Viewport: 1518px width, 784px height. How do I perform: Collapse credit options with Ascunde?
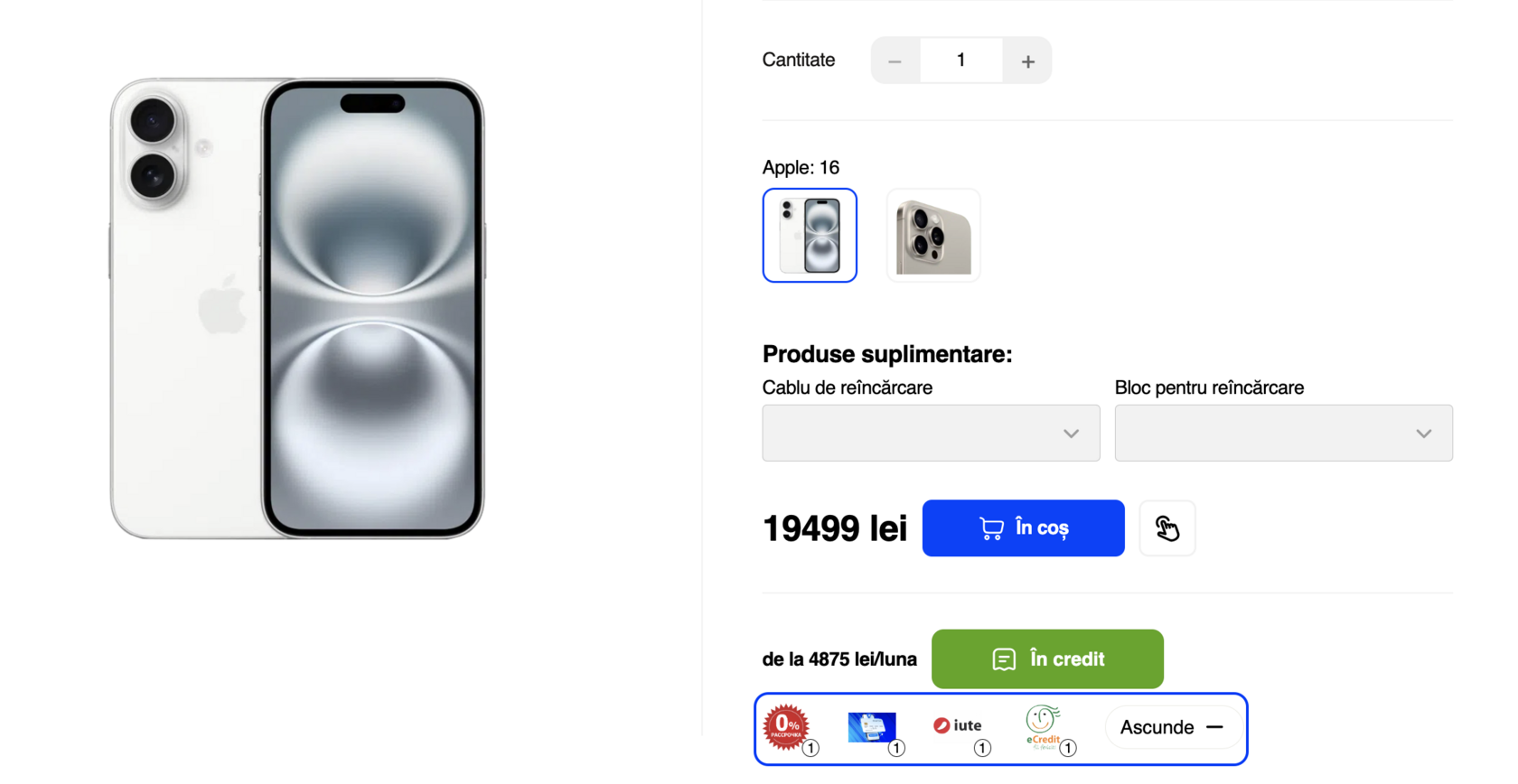1172,727
